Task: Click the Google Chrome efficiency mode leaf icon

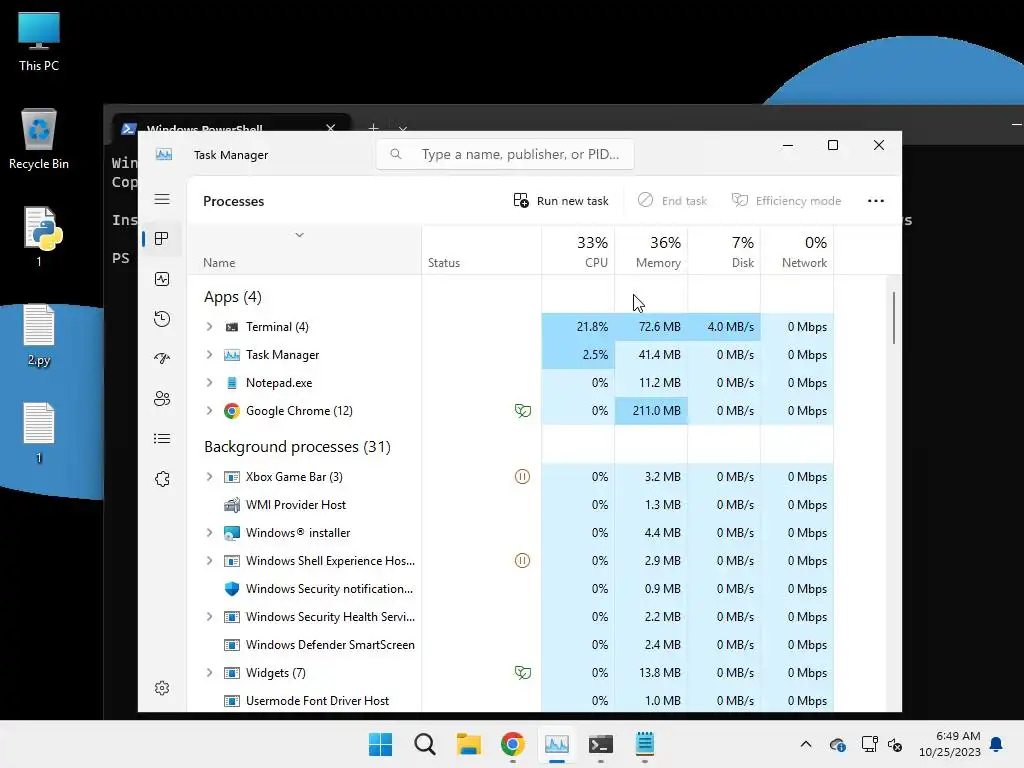Action: [x=522, y=411]
